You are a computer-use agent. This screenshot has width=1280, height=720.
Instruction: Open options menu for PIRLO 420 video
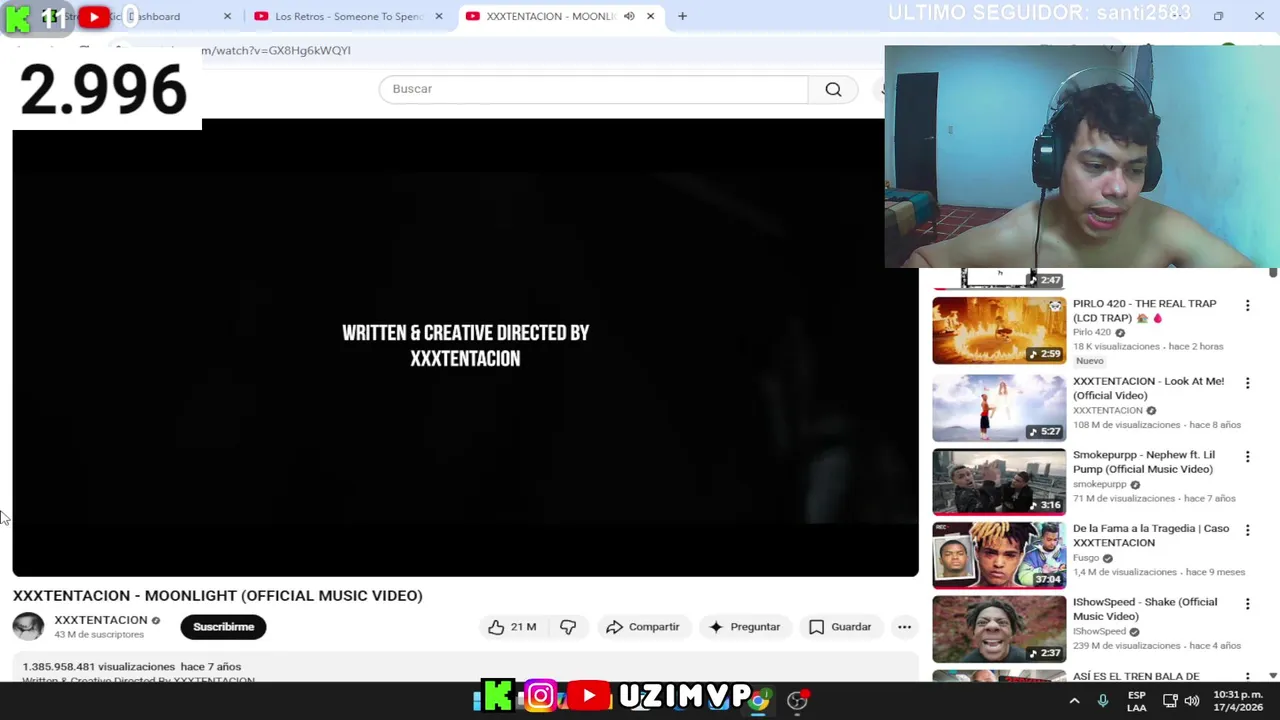1247,305
